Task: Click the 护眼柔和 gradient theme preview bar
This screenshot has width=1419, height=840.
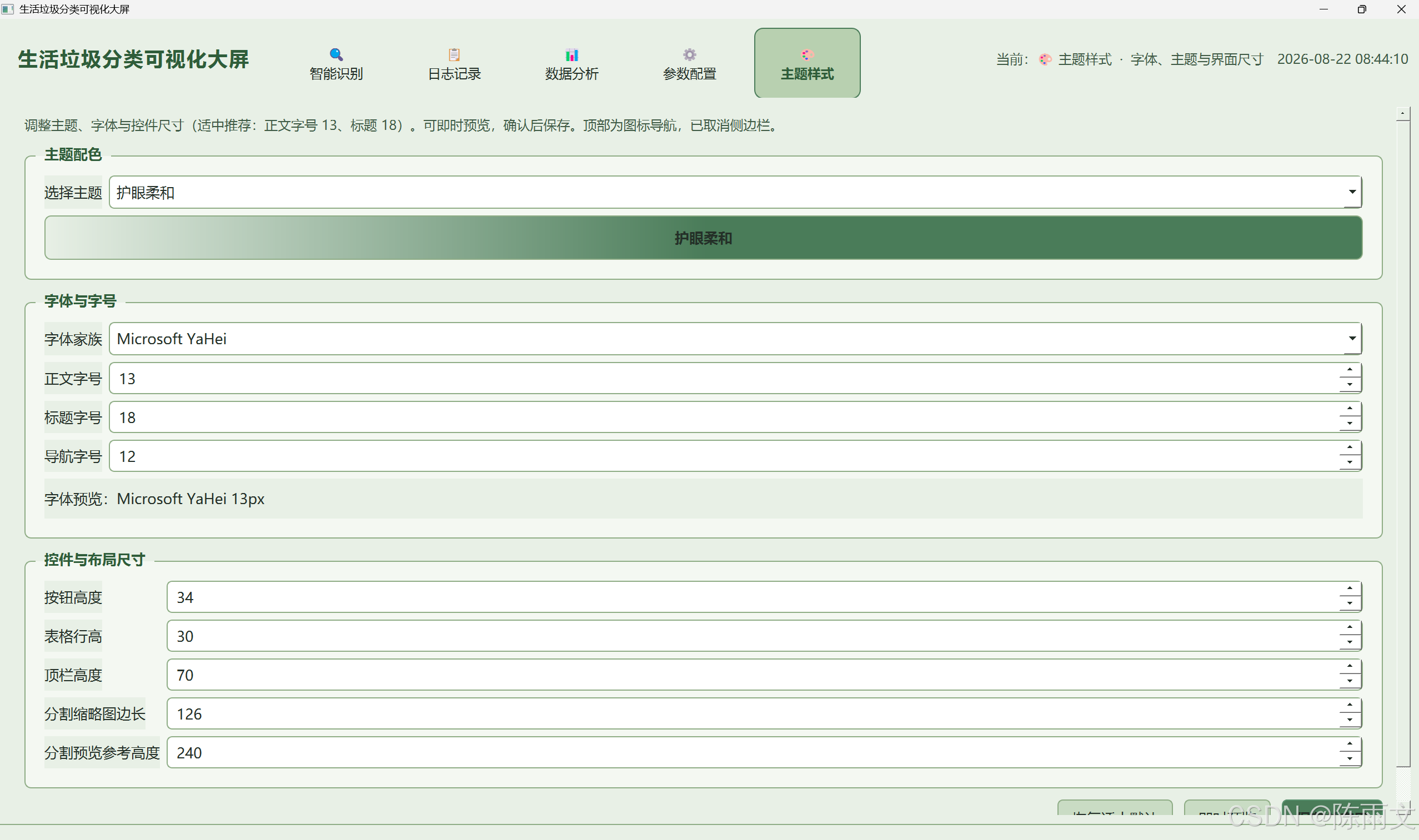Action: point(703,238)
